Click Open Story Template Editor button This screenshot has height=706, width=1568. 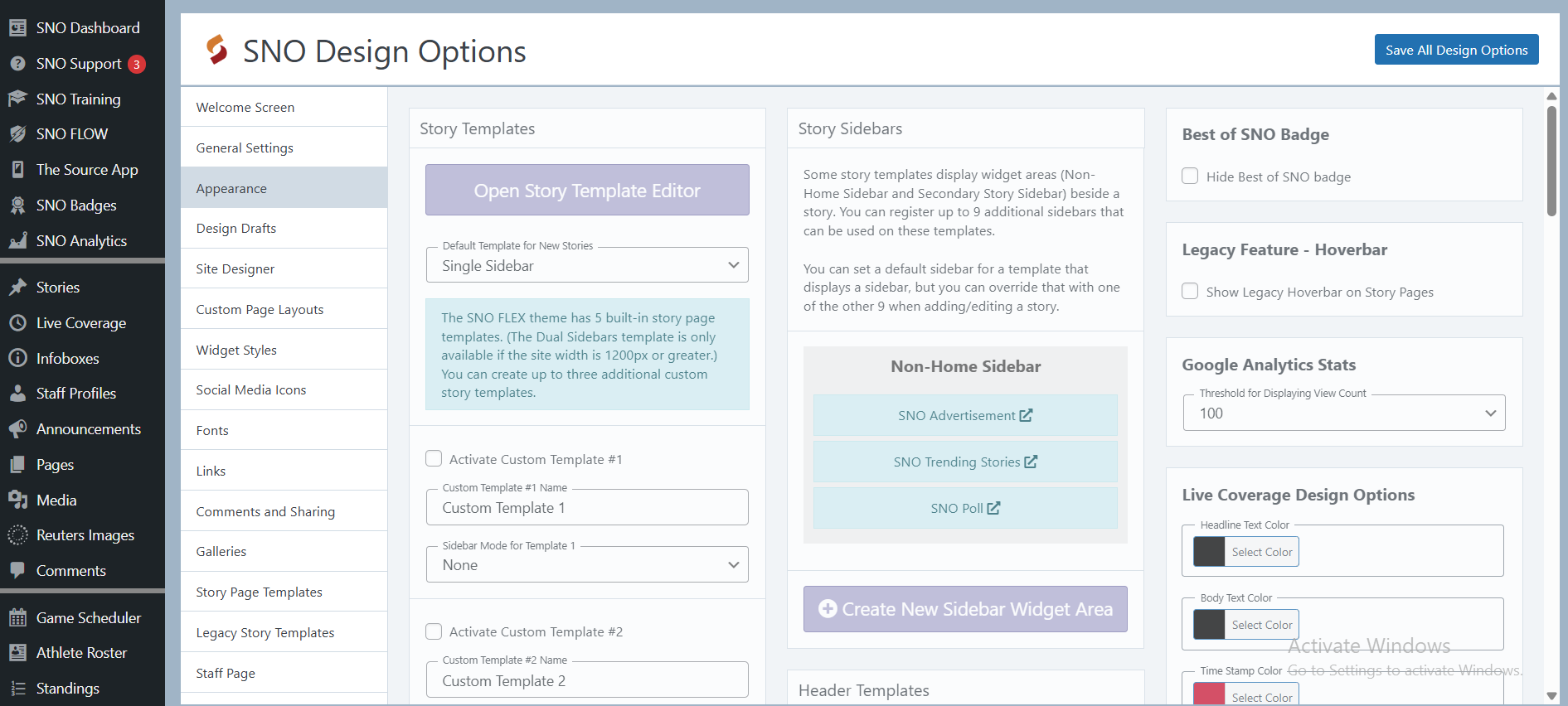click(587, 191)
